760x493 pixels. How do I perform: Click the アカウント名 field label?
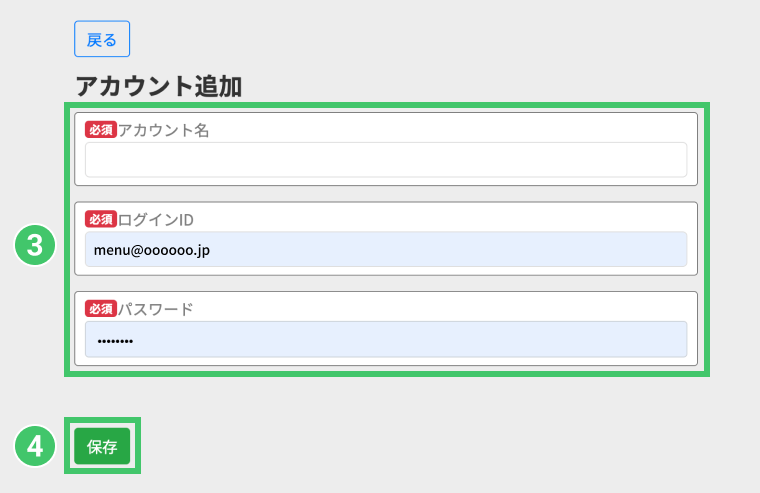coord(164,130)
